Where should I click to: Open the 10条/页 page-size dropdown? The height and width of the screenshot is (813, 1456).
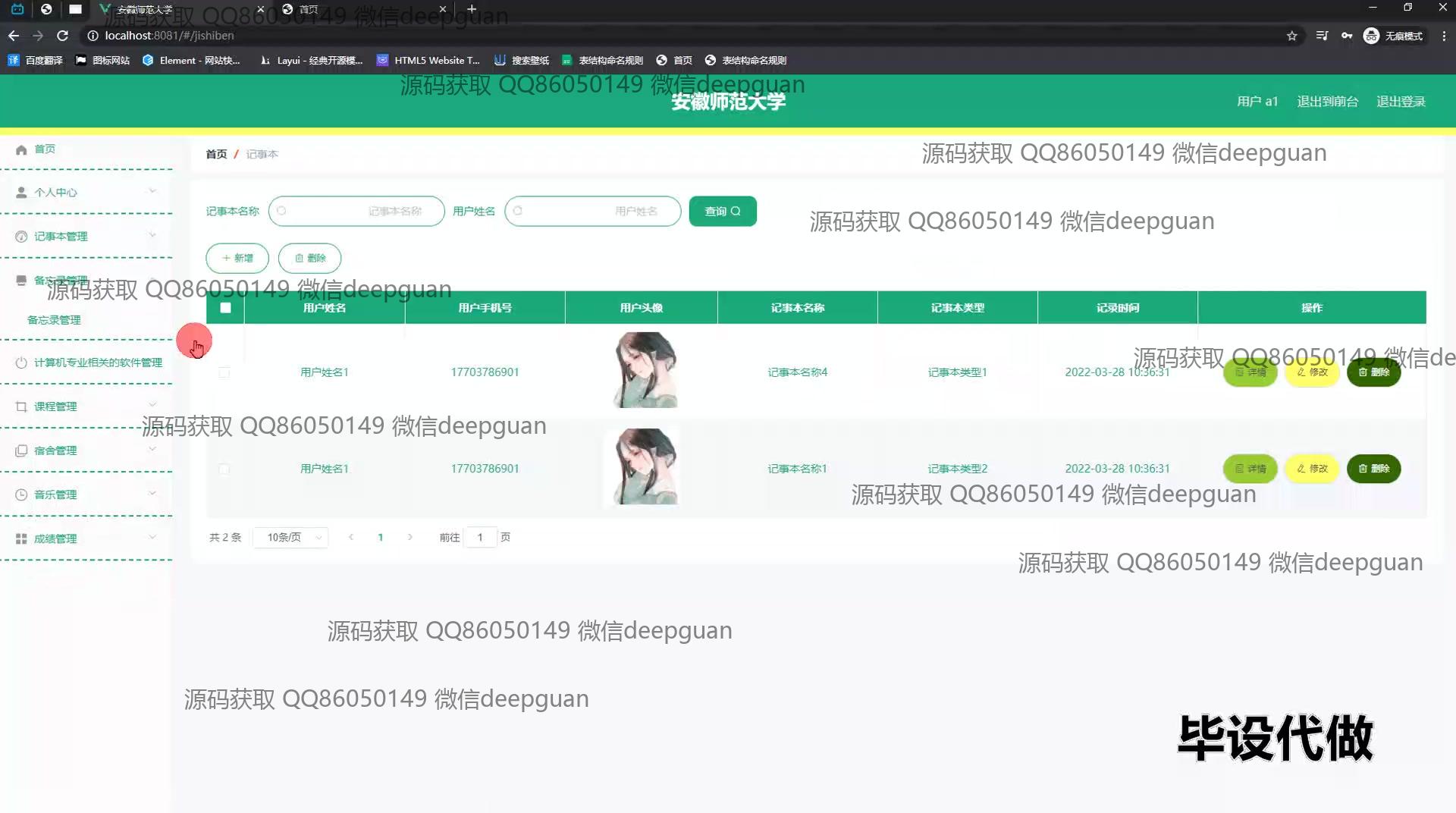[x=290, y=537]
